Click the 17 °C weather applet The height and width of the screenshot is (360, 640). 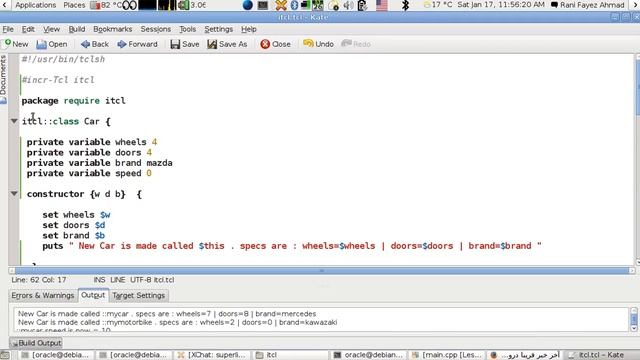(438, 5)
